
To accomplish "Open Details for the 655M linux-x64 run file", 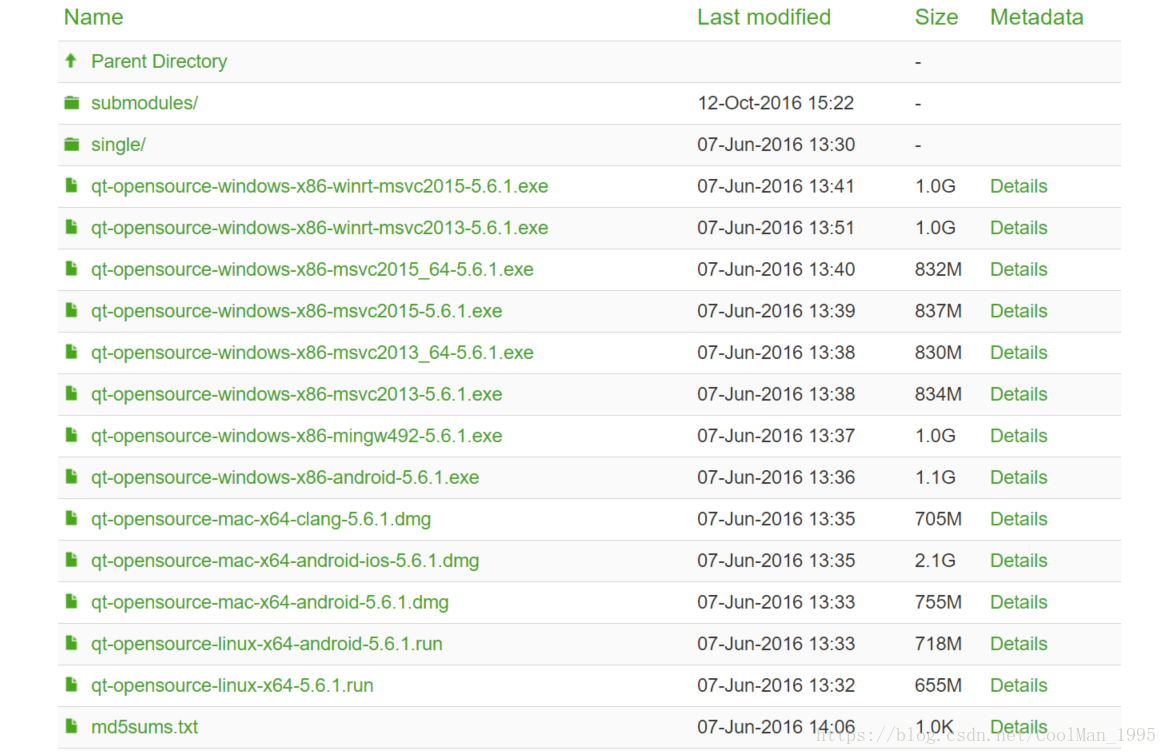I will click(x=1018, y=686).
